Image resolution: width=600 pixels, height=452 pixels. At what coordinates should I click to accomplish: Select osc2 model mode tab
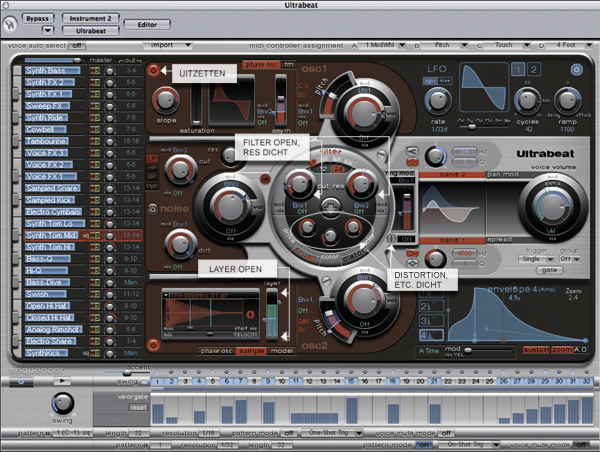pyautogui.click(x=282, y=351)
